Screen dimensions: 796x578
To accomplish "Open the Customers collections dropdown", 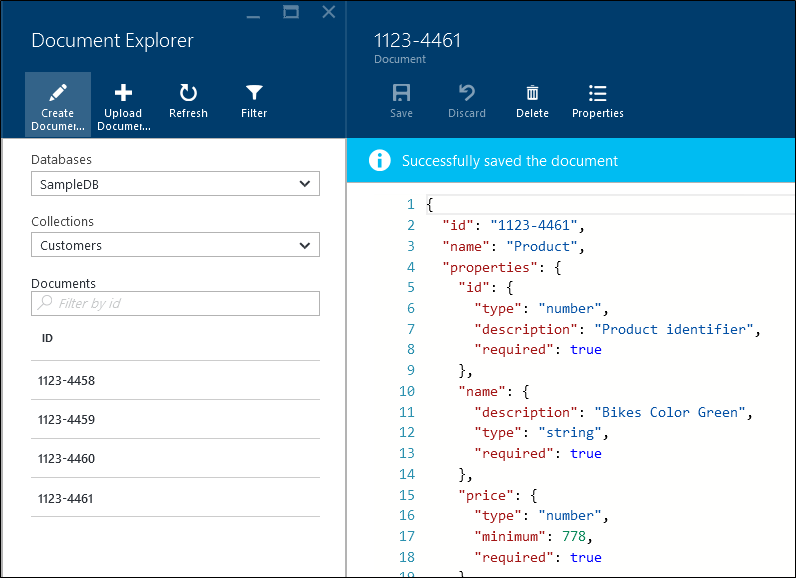I will coord(175,245).
